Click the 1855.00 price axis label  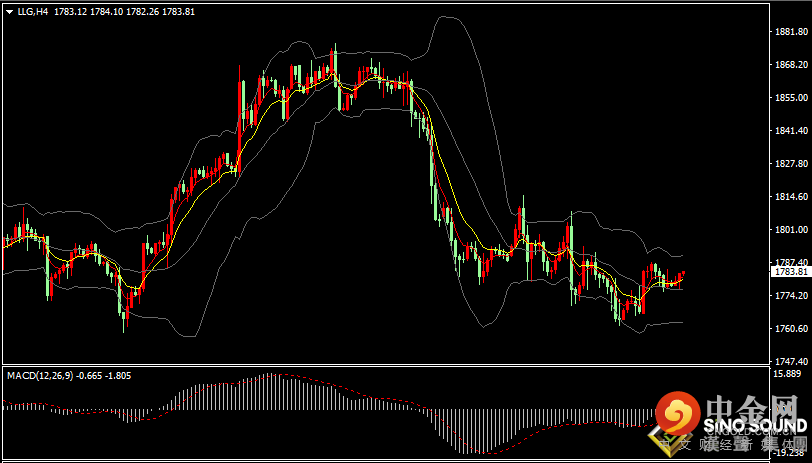click(x=791, y=97)
